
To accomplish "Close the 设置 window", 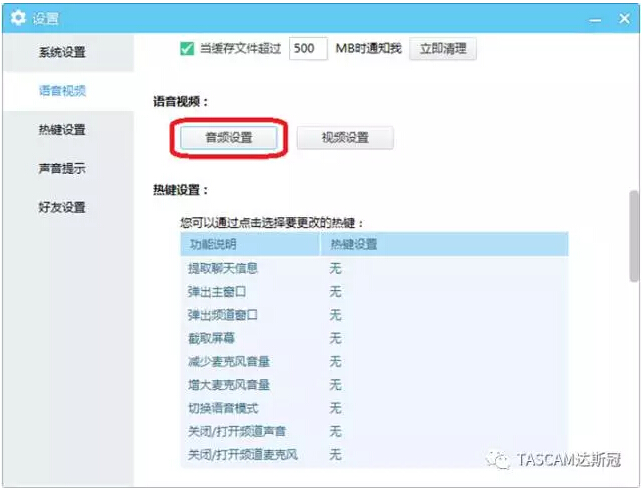I will pos(624,18).
